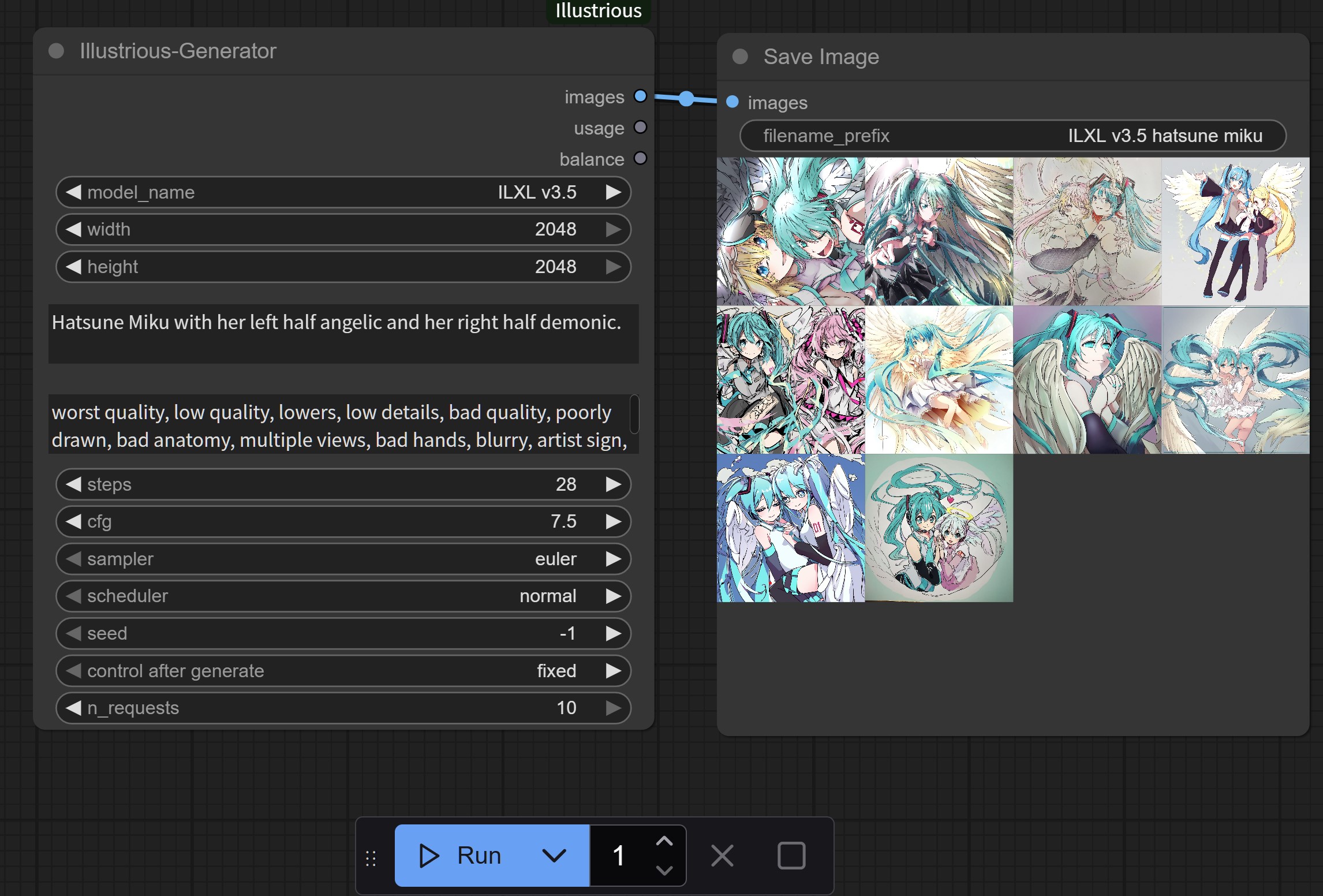Decrease the cfg value
Screen dimensions: 1323x896
coord(73,521)
